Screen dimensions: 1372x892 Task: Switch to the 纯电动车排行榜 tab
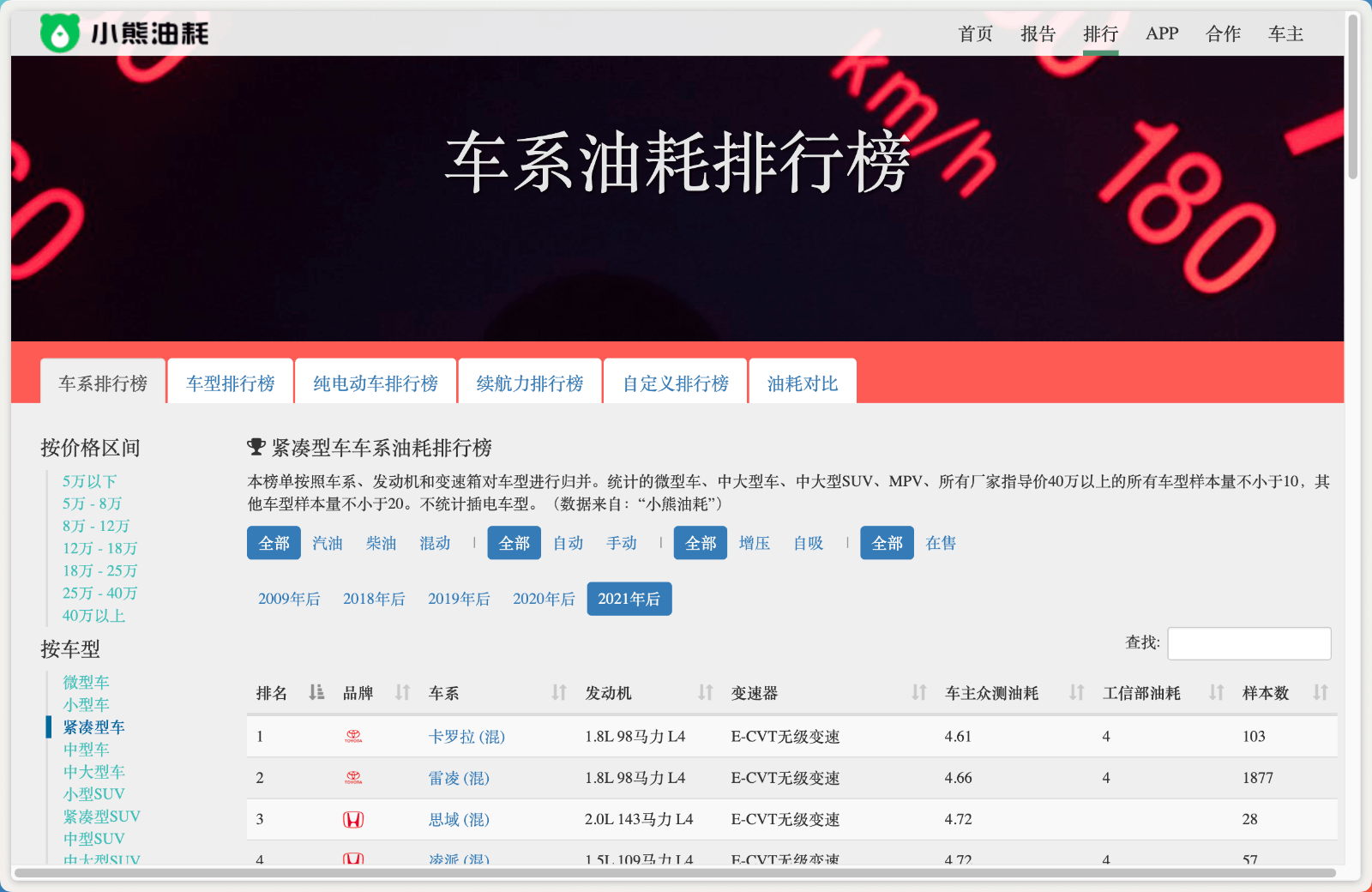pos(376,383)
